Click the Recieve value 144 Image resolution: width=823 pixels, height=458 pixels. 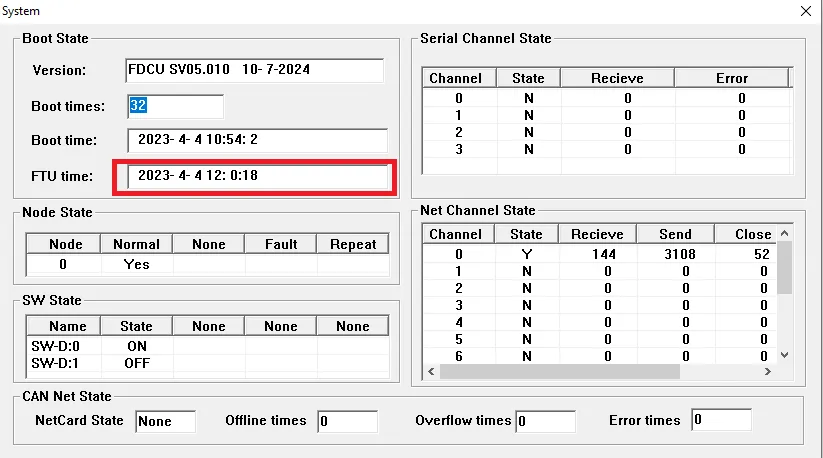[604, 254]
